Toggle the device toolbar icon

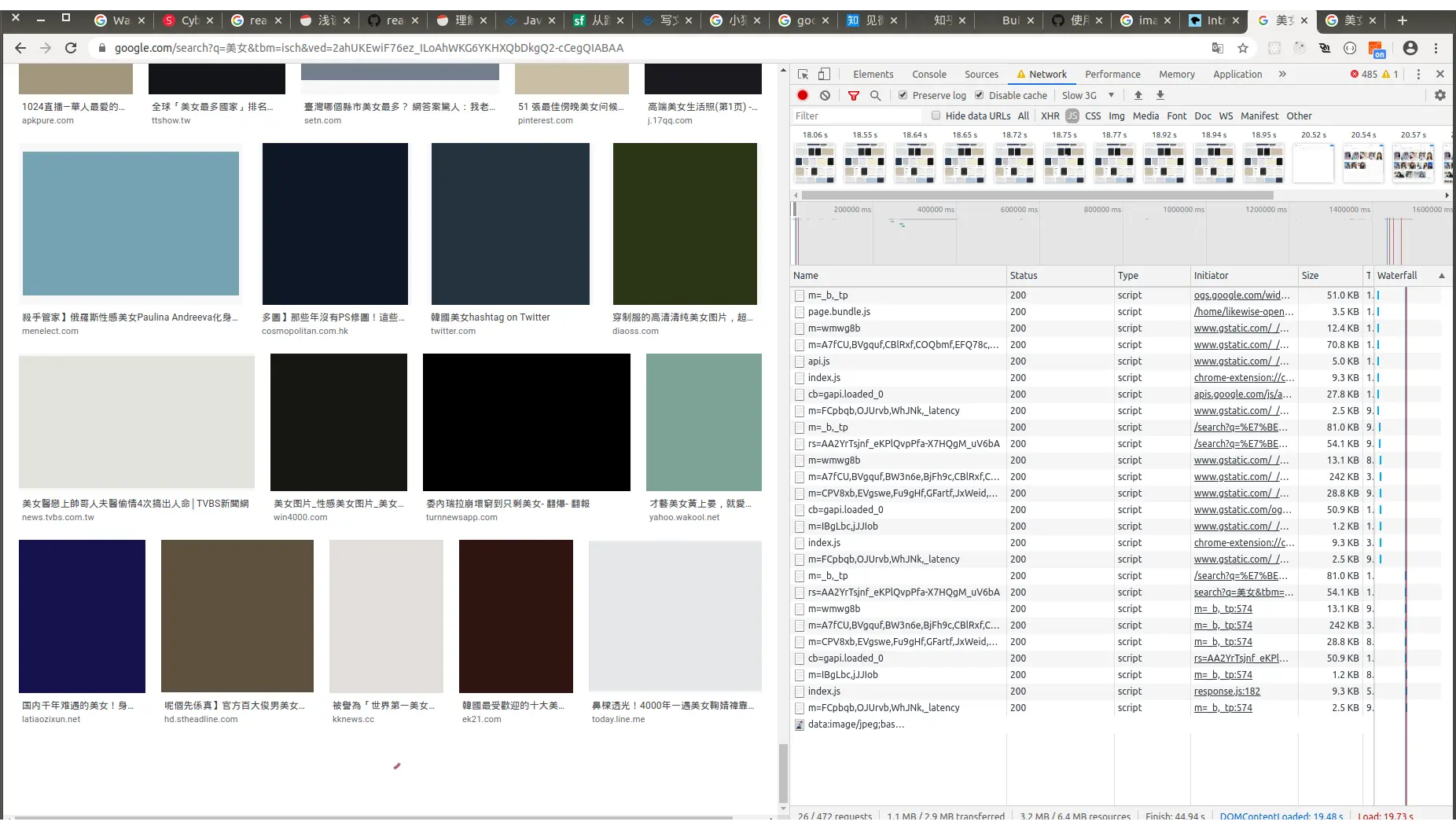coord(824,74)
